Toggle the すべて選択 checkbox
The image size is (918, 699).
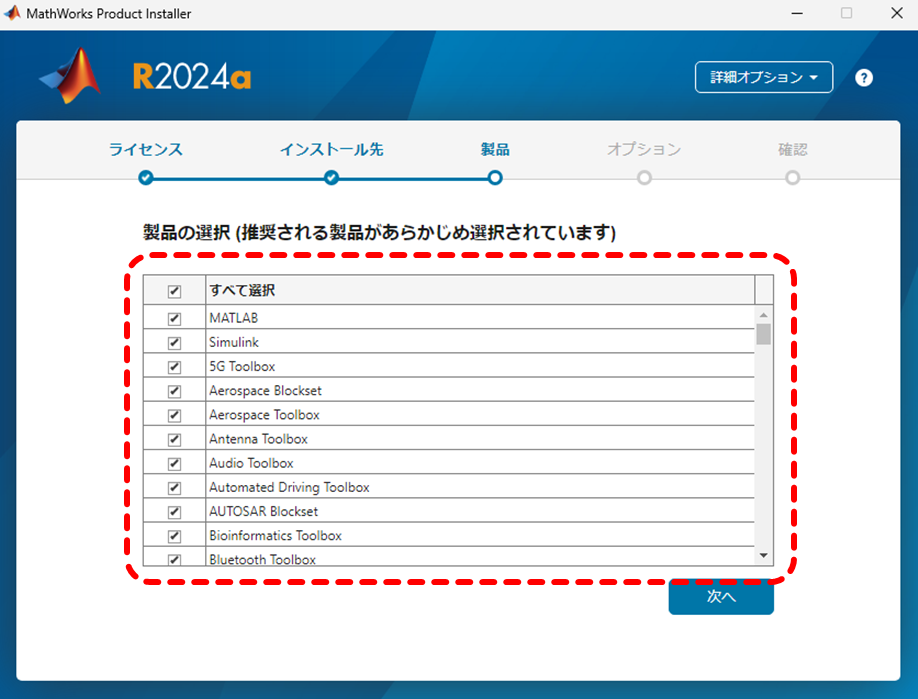pyautogui.click(x=174, y=291)
